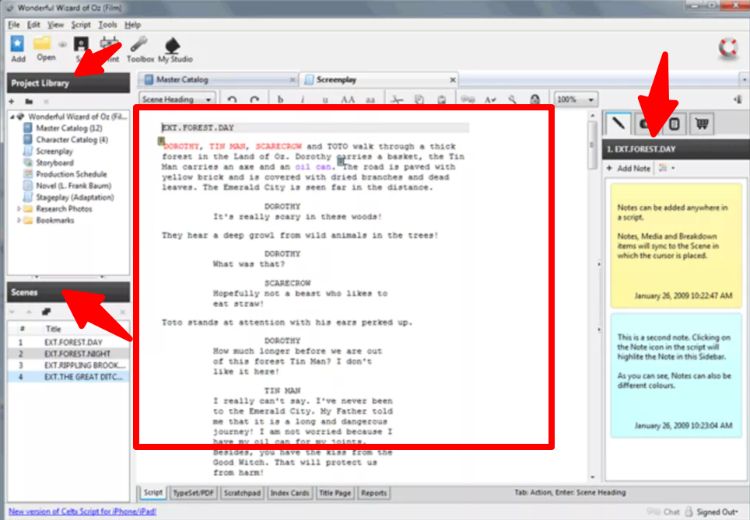Open the note color dropdown arrow
750x520 pixels.
coord(673,168)
